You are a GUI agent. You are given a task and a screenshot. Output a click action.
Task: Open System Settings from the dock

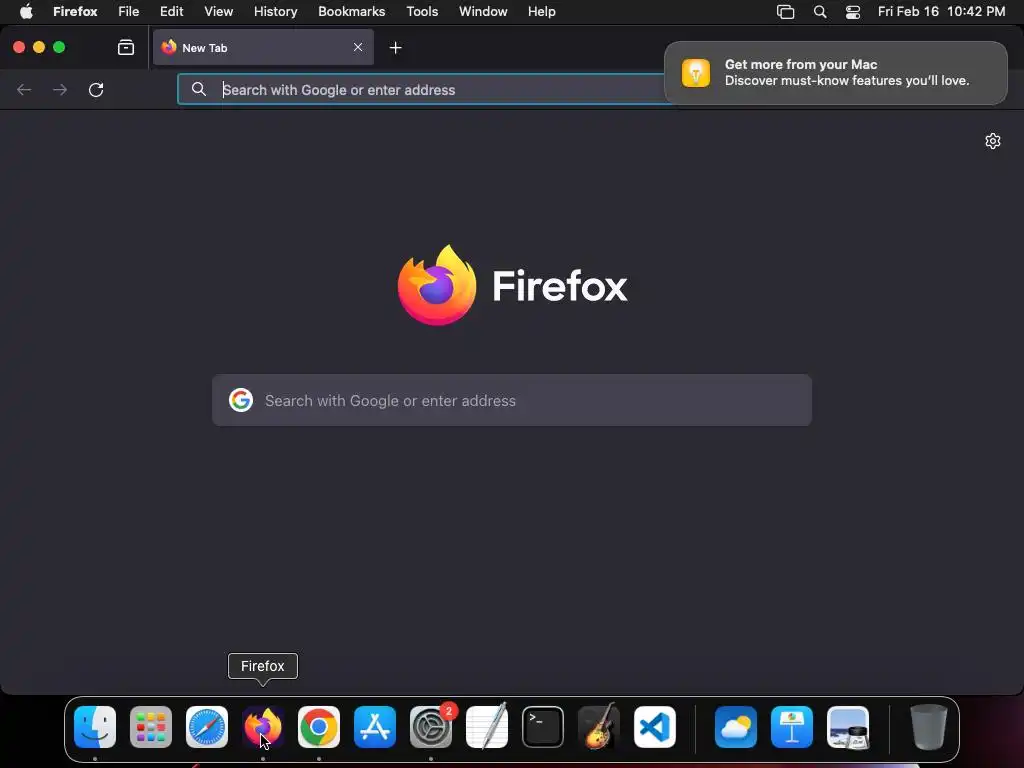(x=431, y=727)
